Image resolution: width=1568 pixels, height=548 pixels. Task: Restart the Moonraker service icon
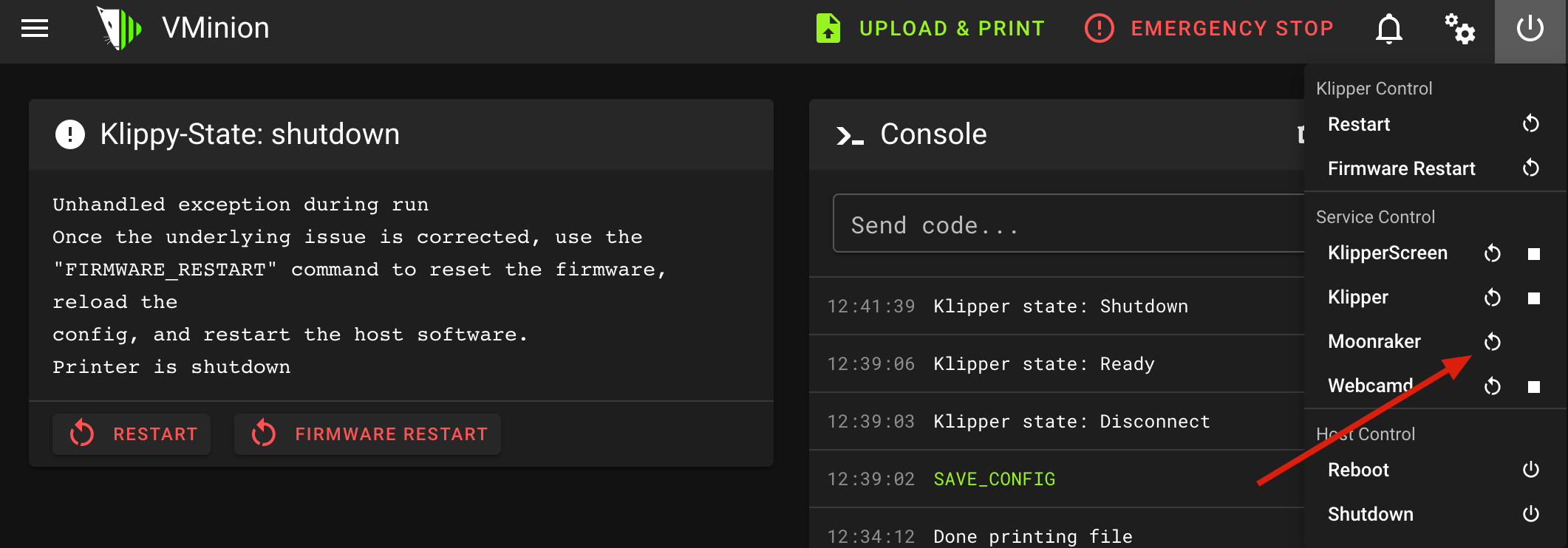1493,342
